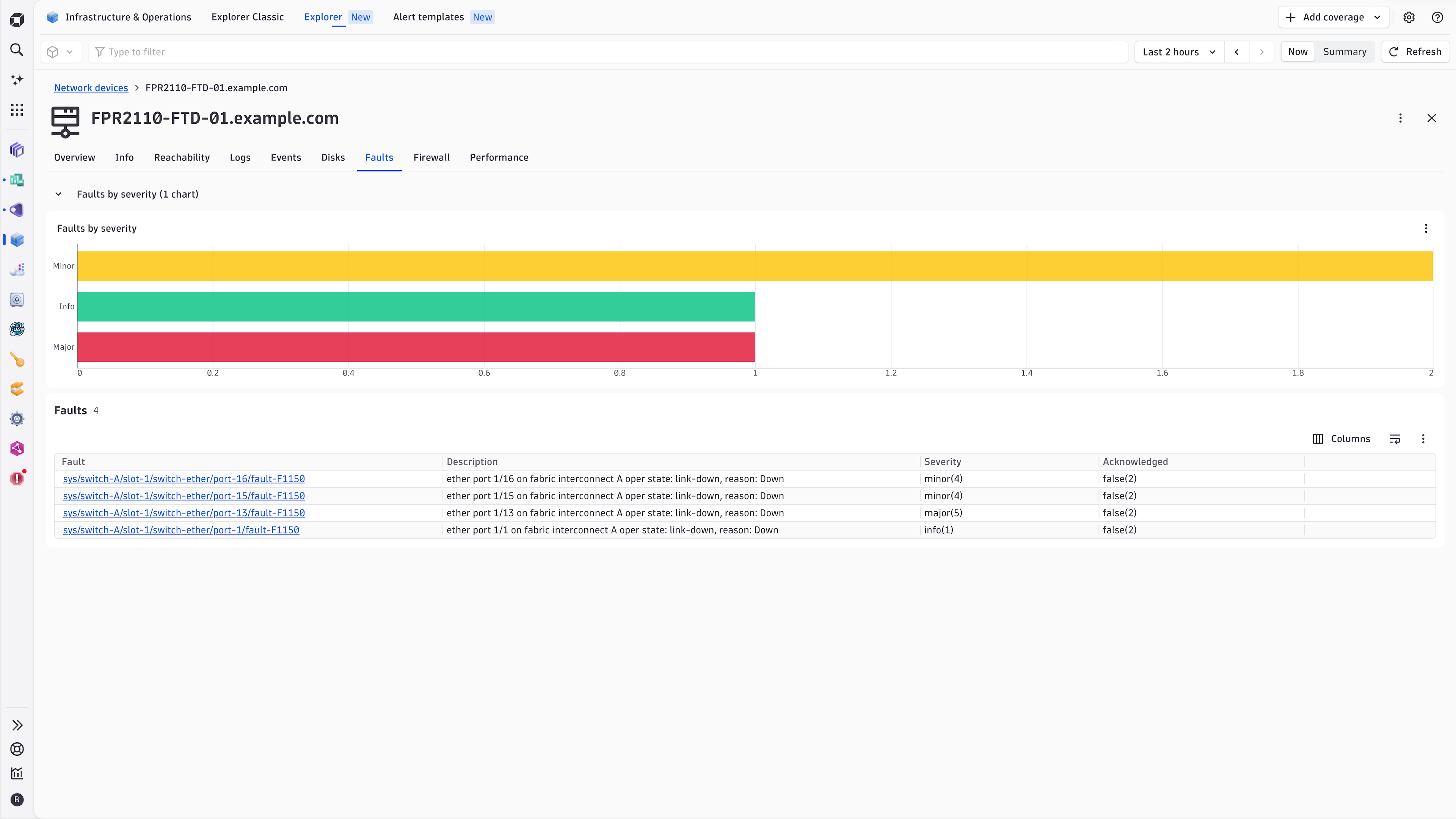Open the red alert problems app icon

pyautogui.click(x=17, y=478)
